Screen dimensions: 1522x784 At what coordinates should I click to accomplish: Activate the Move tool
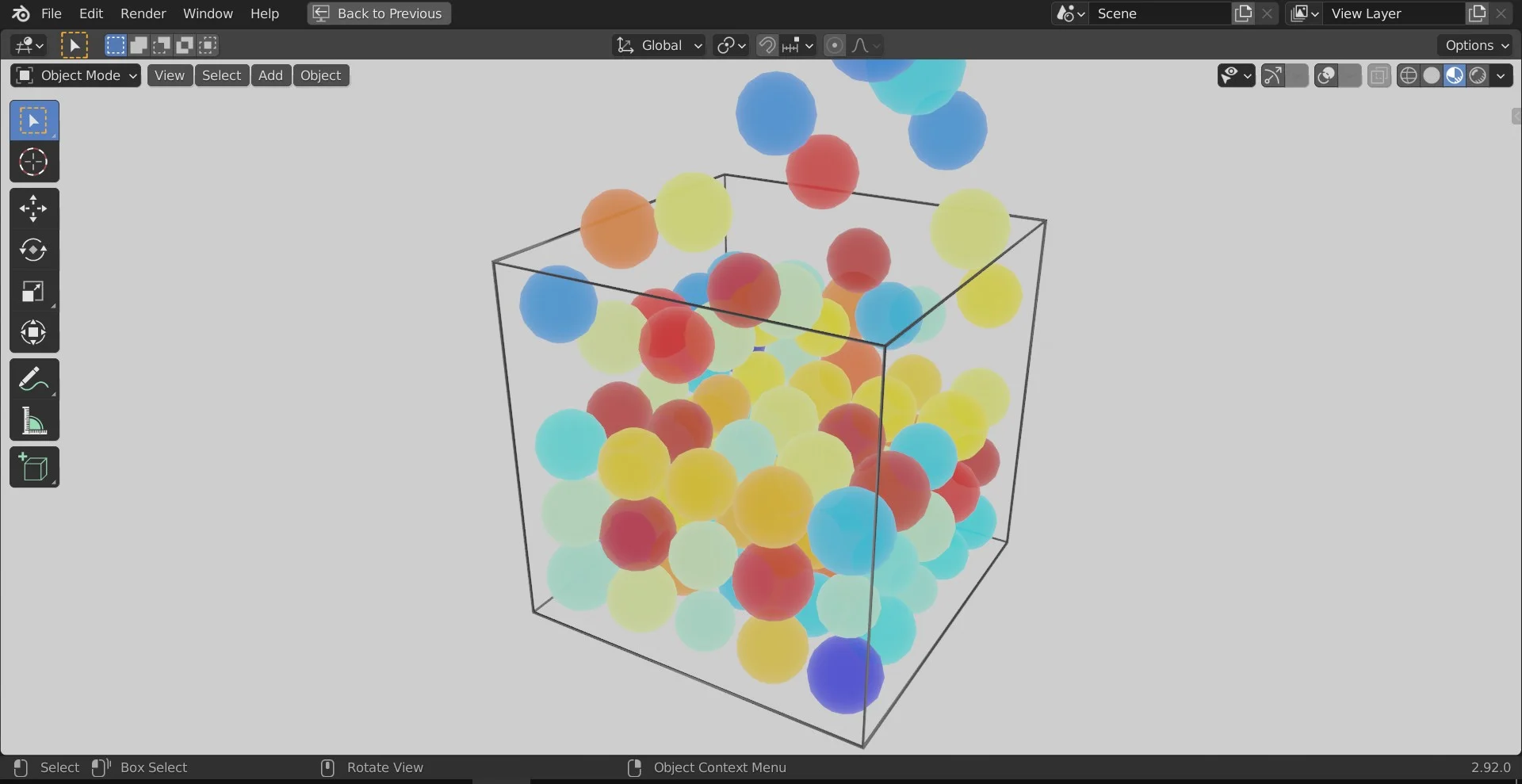(x=33, y=208)
